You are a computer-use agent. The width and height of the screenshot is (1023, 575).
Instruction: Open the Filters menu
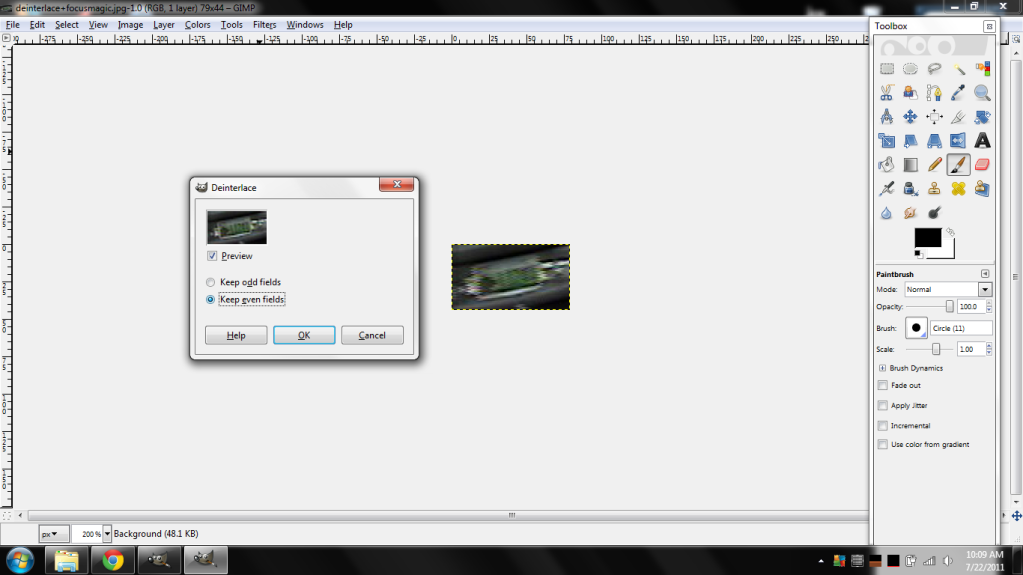tap(264, 24)
